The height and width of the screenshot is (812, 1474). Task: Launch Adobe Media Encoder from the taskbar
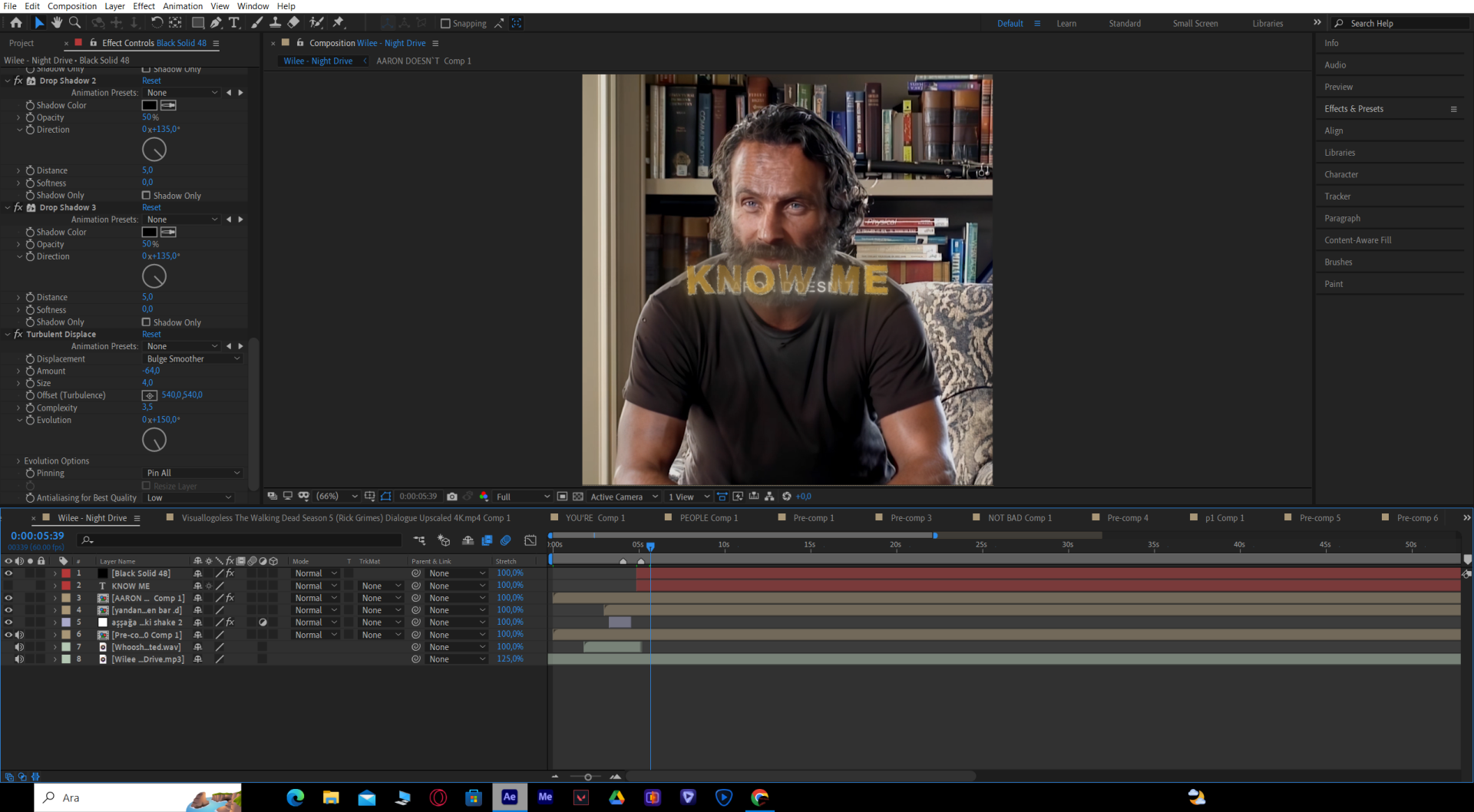545,797
